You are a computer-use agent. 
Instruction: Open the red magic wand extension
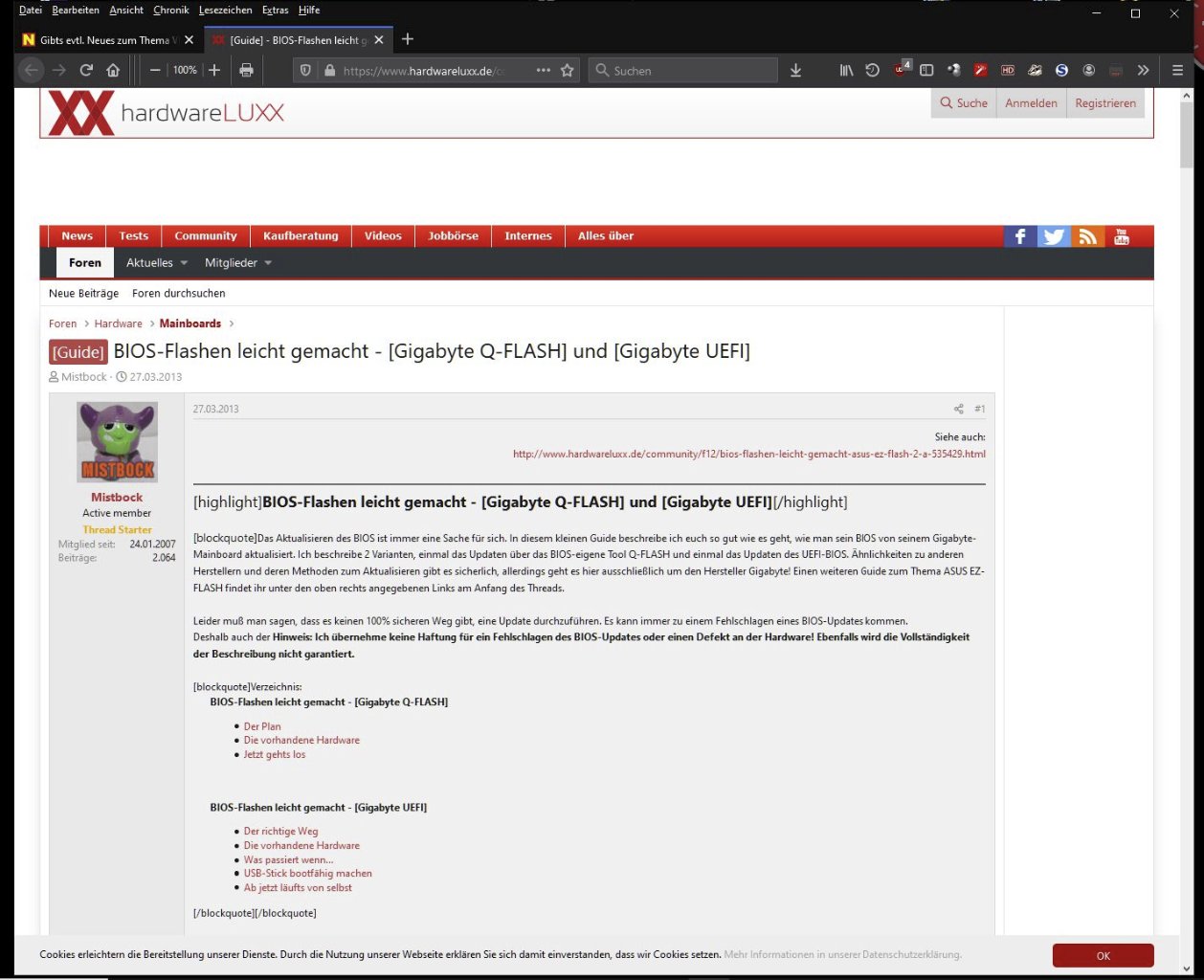click(x=980, y=70)
